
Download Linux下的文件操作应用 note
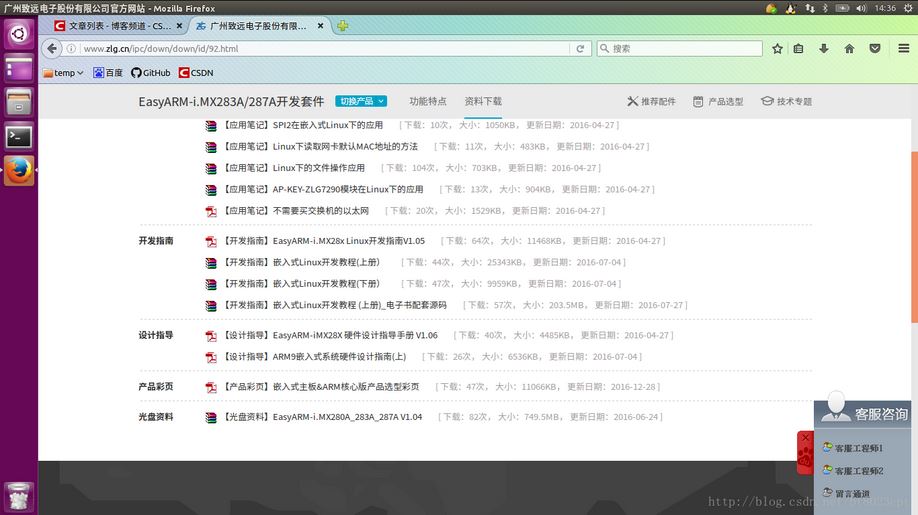point(294,168)
